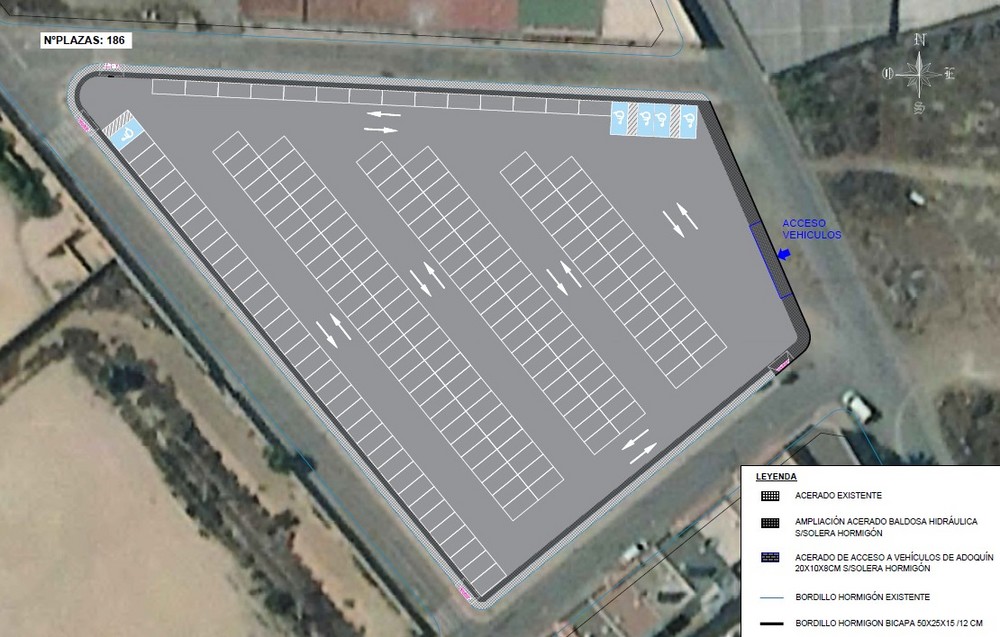Click the Nº PLAZAS: 186 label
This screenshot has height=637, width=1000.
click(x=85, y=40)
